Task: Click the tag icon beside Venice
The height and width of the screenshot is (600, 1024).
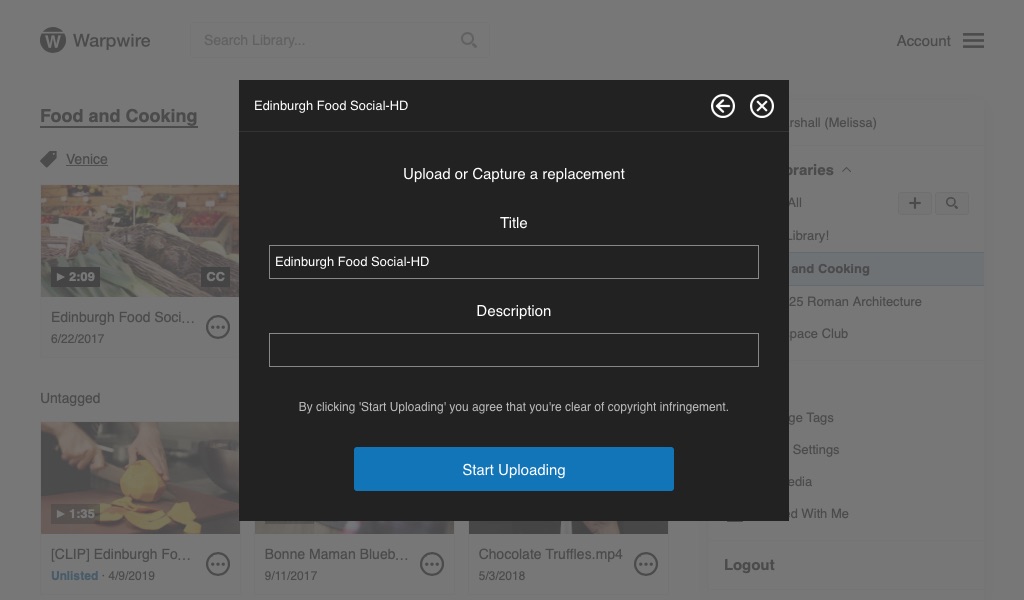Action: click(x=49, y=159)
